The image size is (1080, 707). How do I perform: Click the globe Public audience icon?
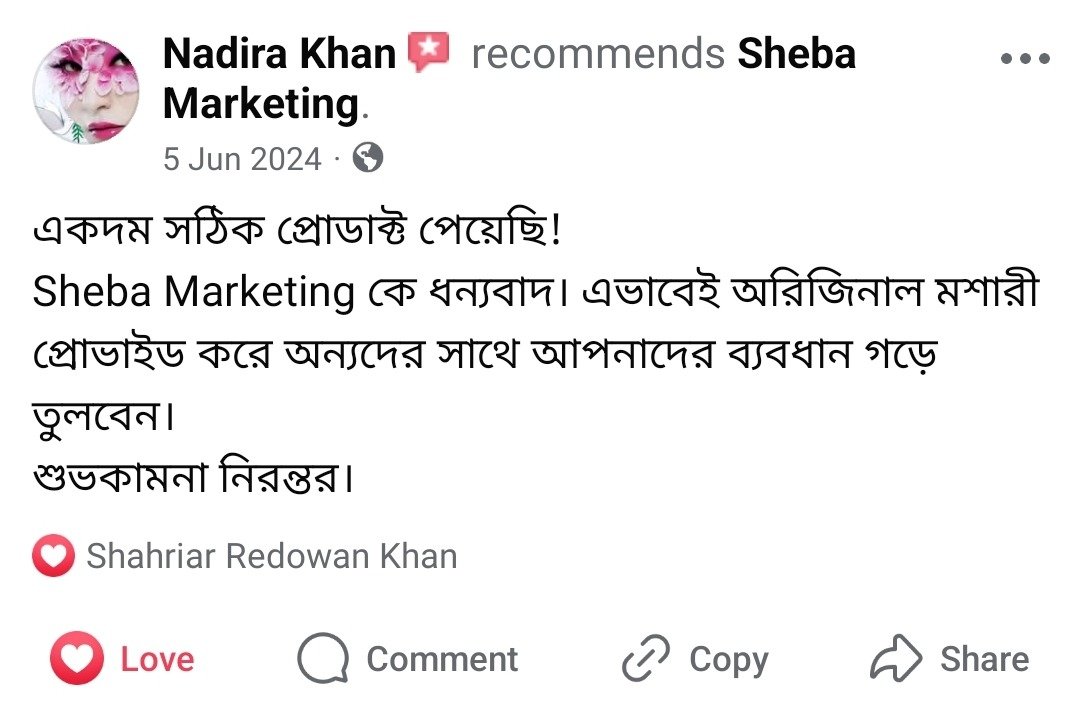tap(368, 158)
